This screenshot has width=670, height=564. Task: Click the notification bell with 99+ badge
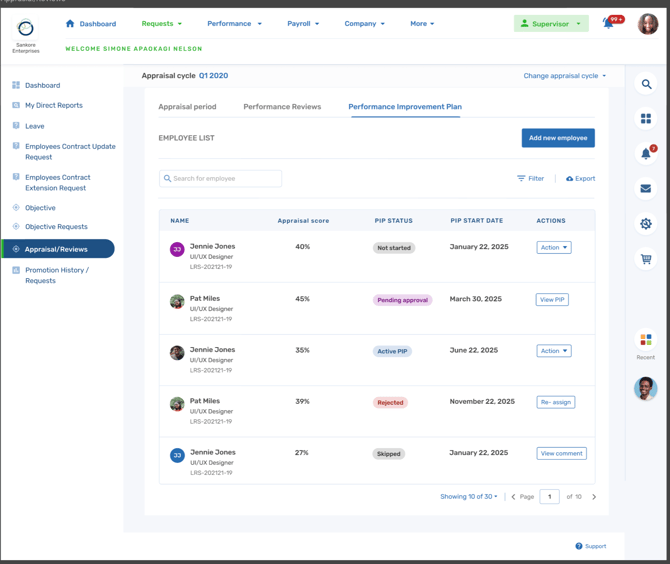(x=609, y=23)
